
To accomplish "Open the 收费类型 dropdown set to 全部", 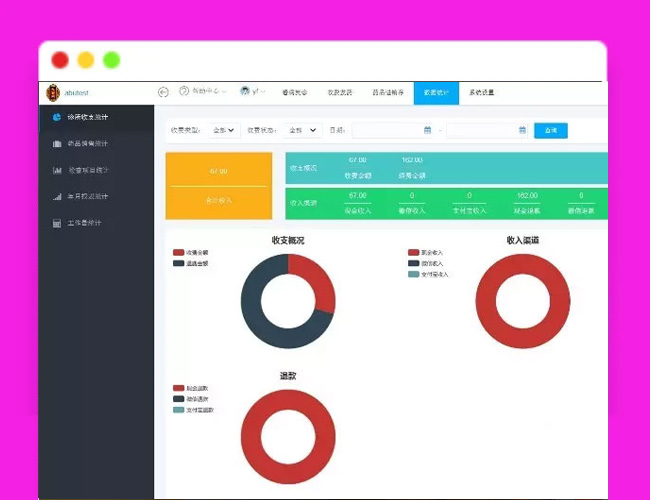I will 224,130.
